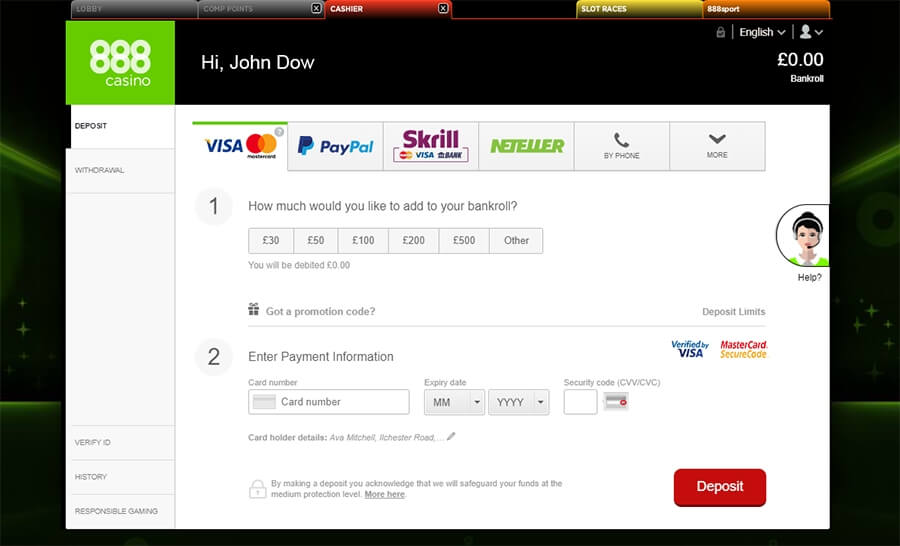The height and width of the screenshot is (546, 900).
Task: Open 'Got a promotion code?' link
Action: 320,311
